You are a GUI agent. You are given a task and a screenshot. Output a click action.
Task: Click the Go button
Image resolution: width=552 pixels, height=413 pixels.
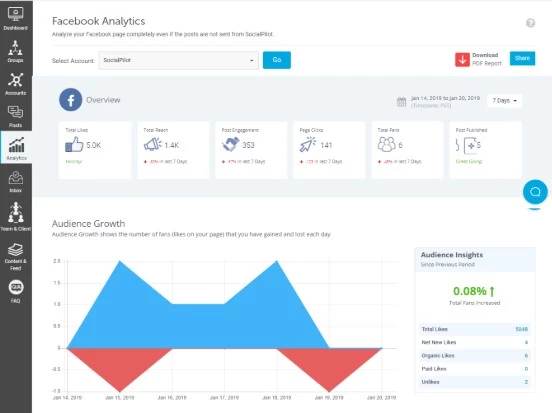coord(277,60)
